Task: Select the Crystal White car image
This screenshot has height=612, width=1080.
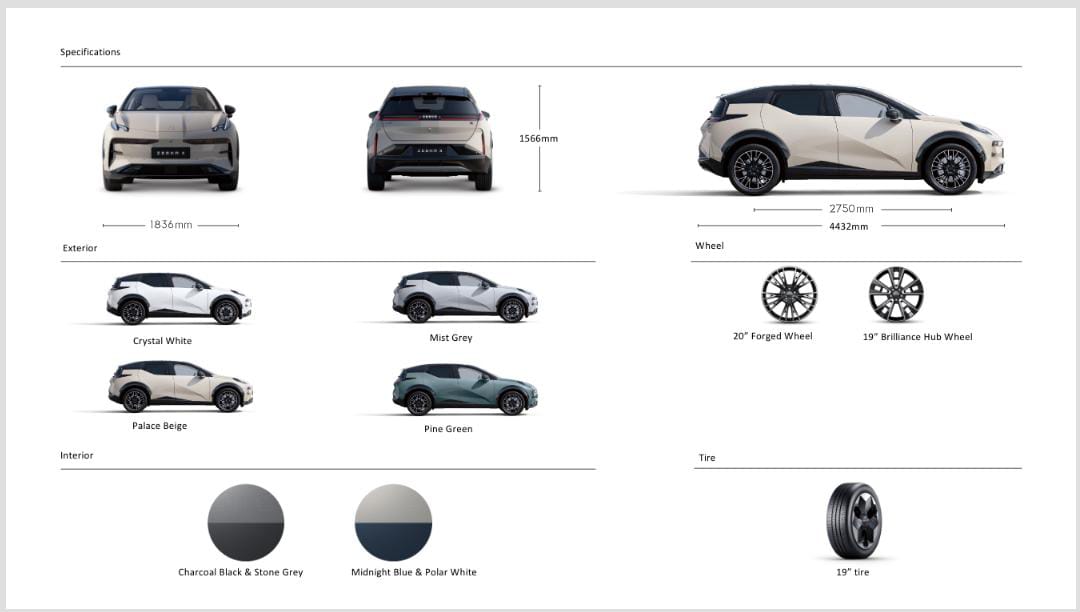Action: coord(179,299)
